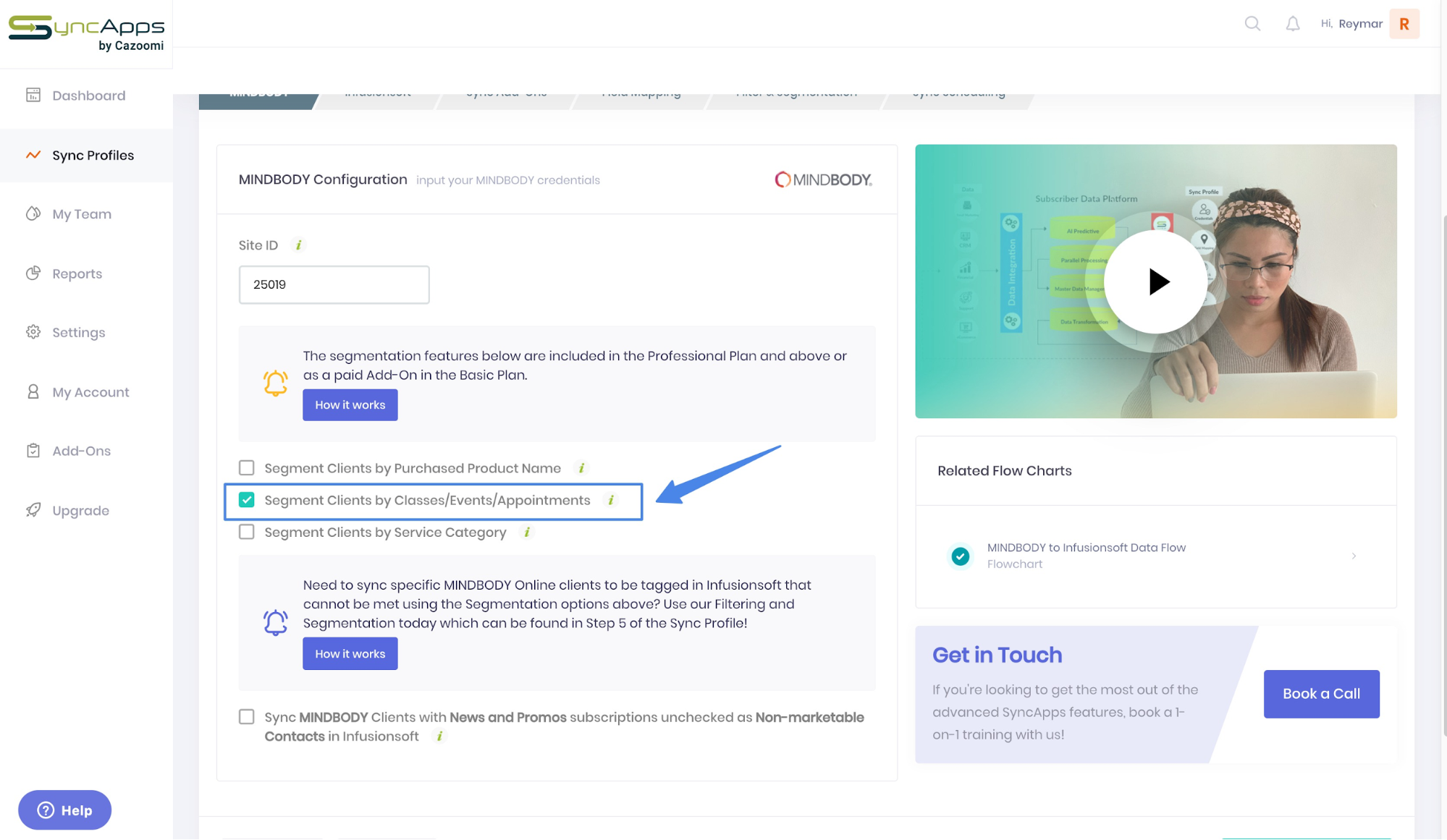
Task: Click Book a Call button
Action: pos(1320,693)
